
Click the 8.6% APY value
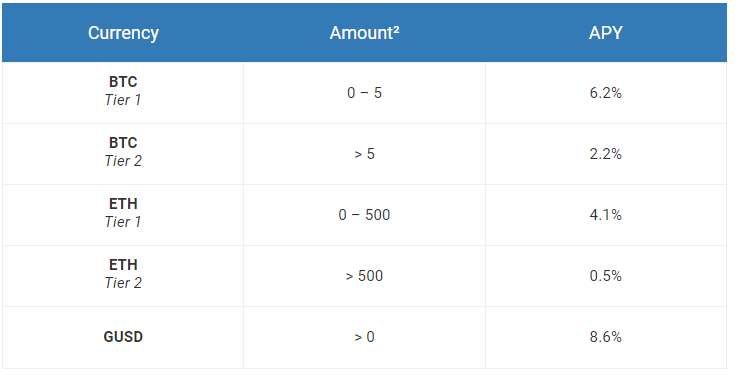(x=606, y=337)
